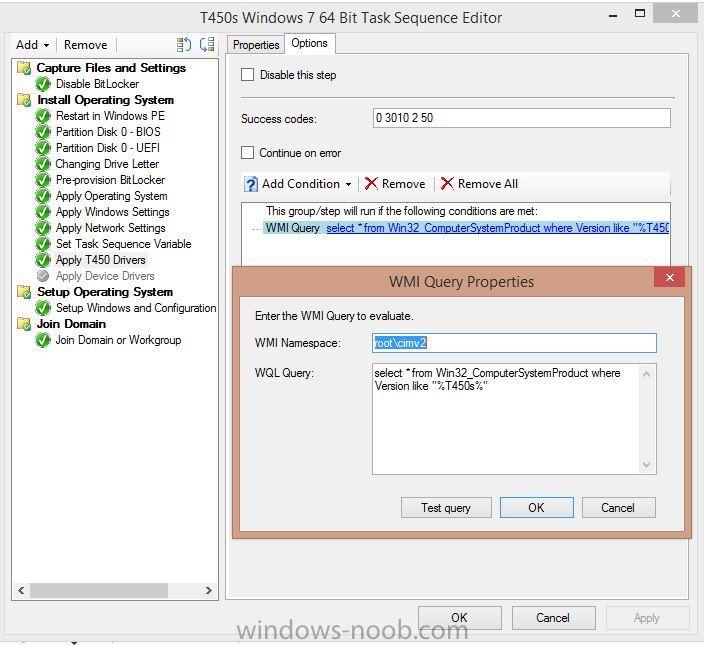Click the collapse all tree toolbar icon
The height and width of the screenshot is (645, 704).
click(207, 44)
